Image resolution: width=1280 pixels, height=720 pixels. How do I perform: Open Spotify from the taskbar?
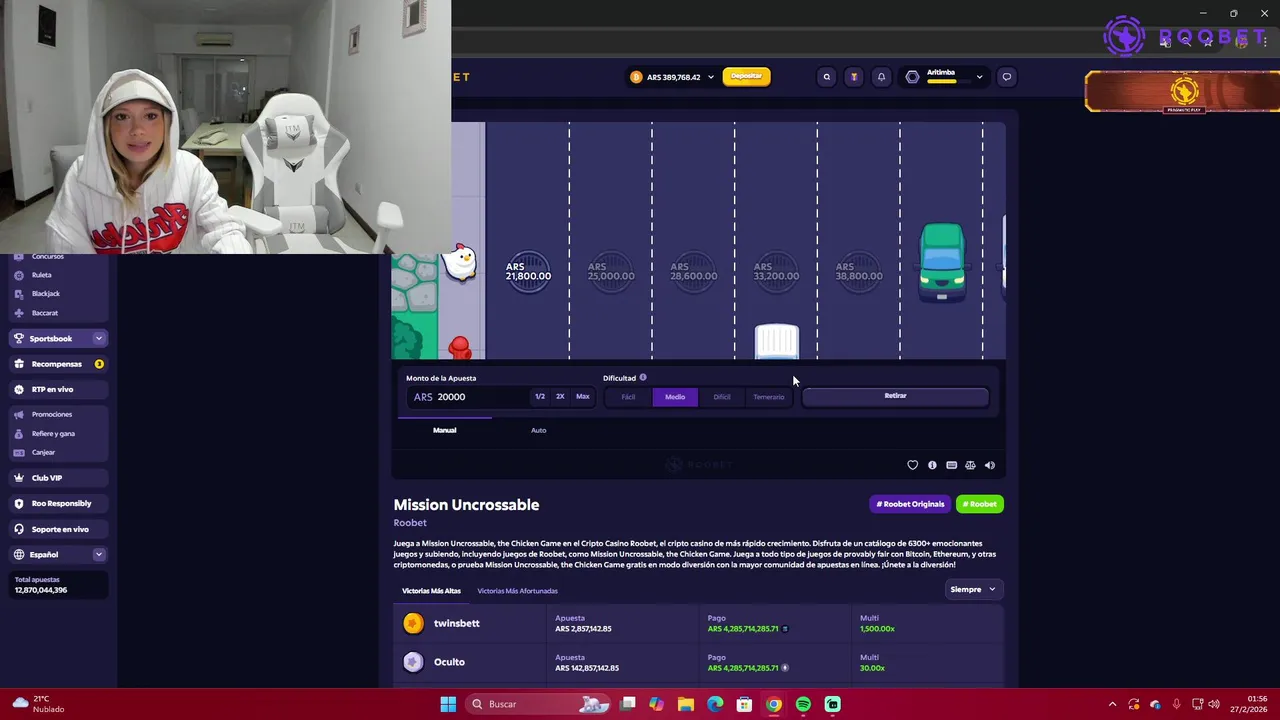[803, 704]
